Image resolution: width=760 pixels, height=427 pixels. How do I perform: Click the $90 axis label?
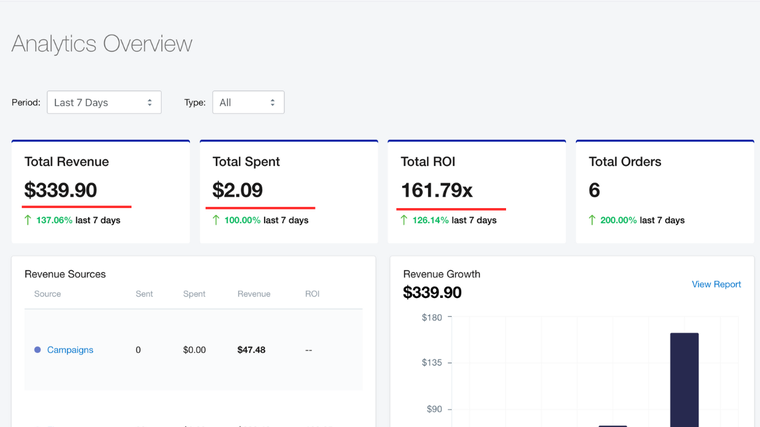tap(434, 409)
